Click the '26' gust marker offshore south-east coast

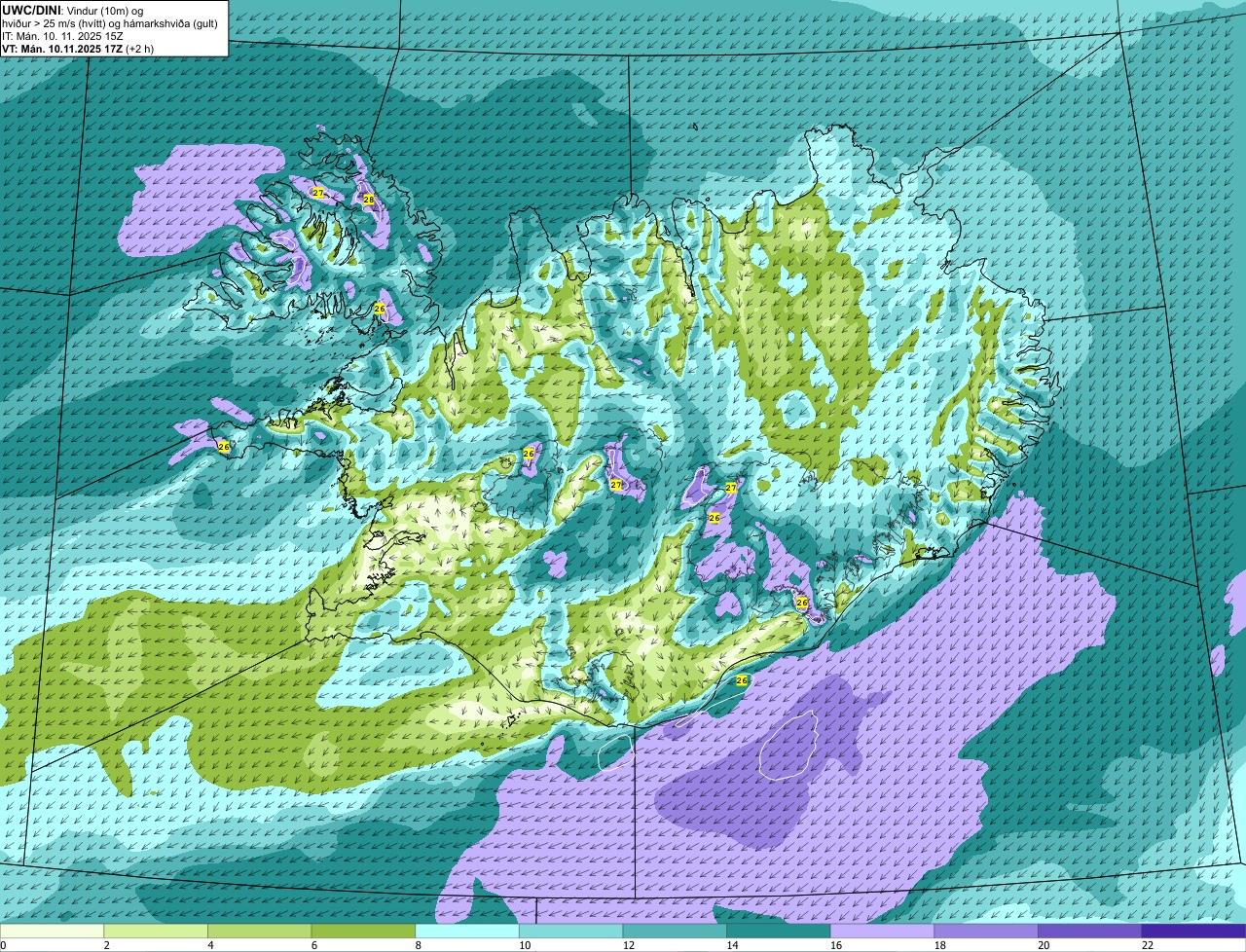(x=742, y=680)
